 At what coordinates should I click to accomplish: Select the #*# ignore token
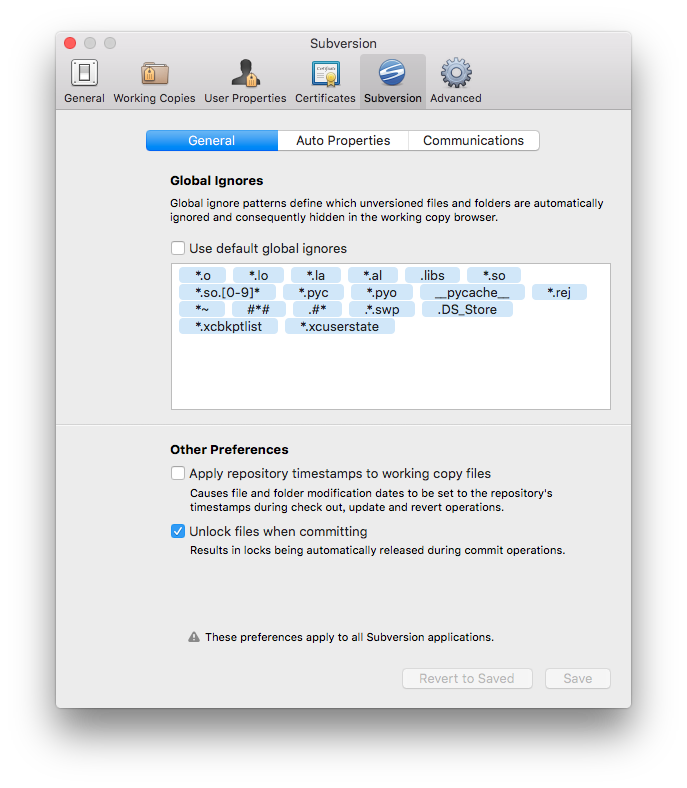[x=258, y=310]
